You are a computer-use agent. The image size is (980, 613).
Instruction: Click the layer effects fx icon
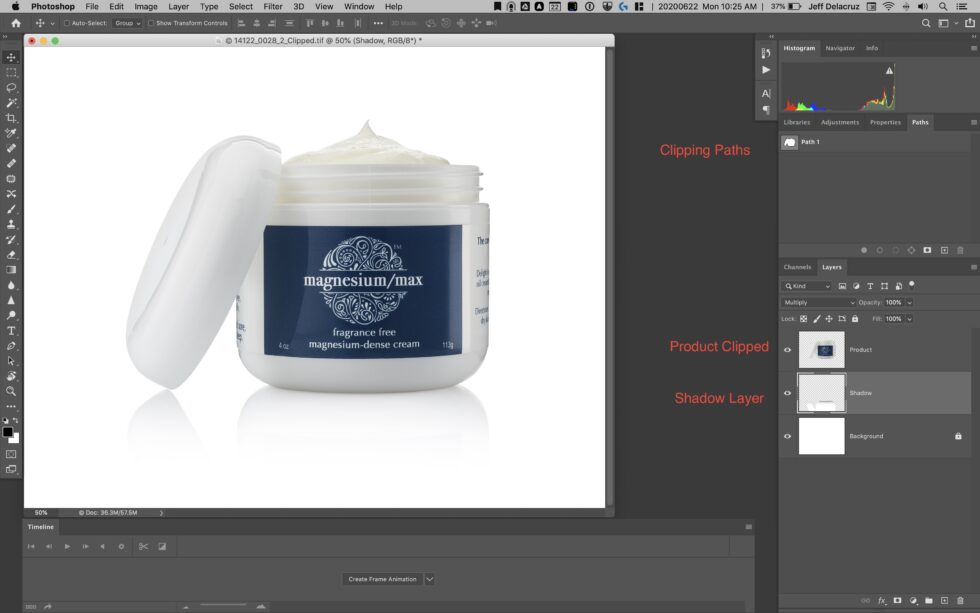[x=881, y=601]
